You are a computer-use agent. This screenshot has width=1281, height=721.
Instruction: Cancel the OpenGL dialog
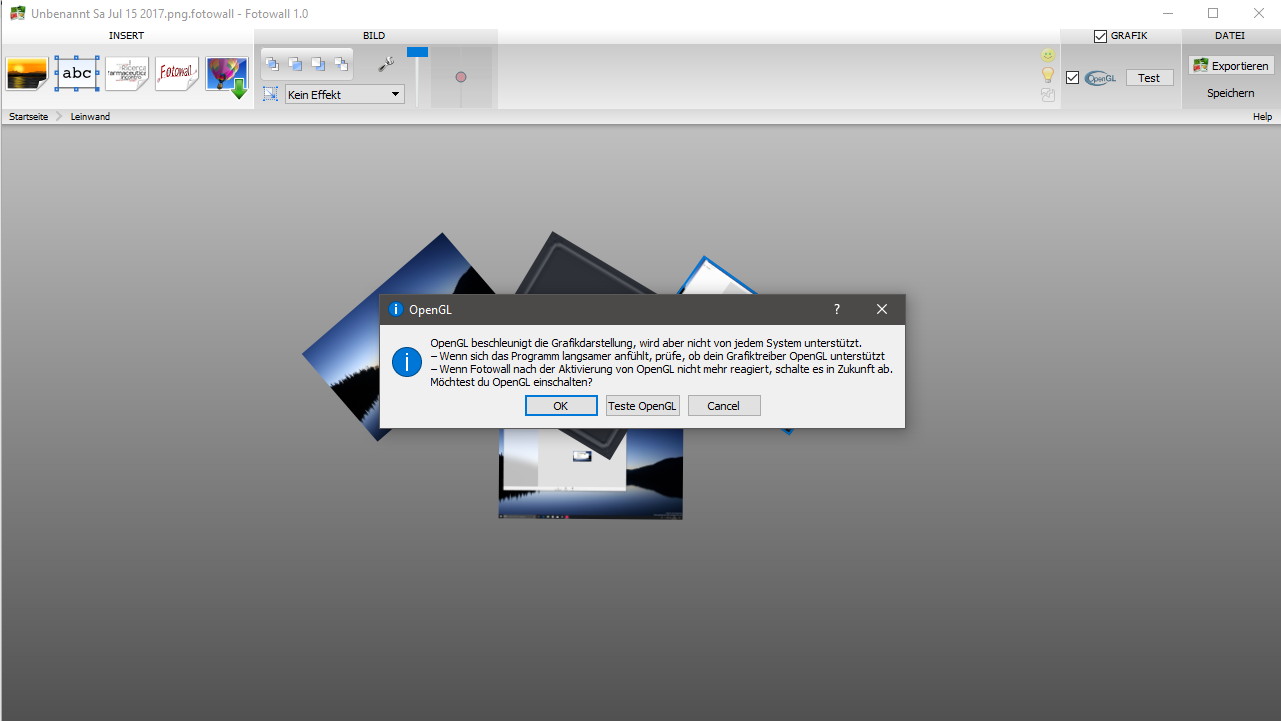click(724, 406)
